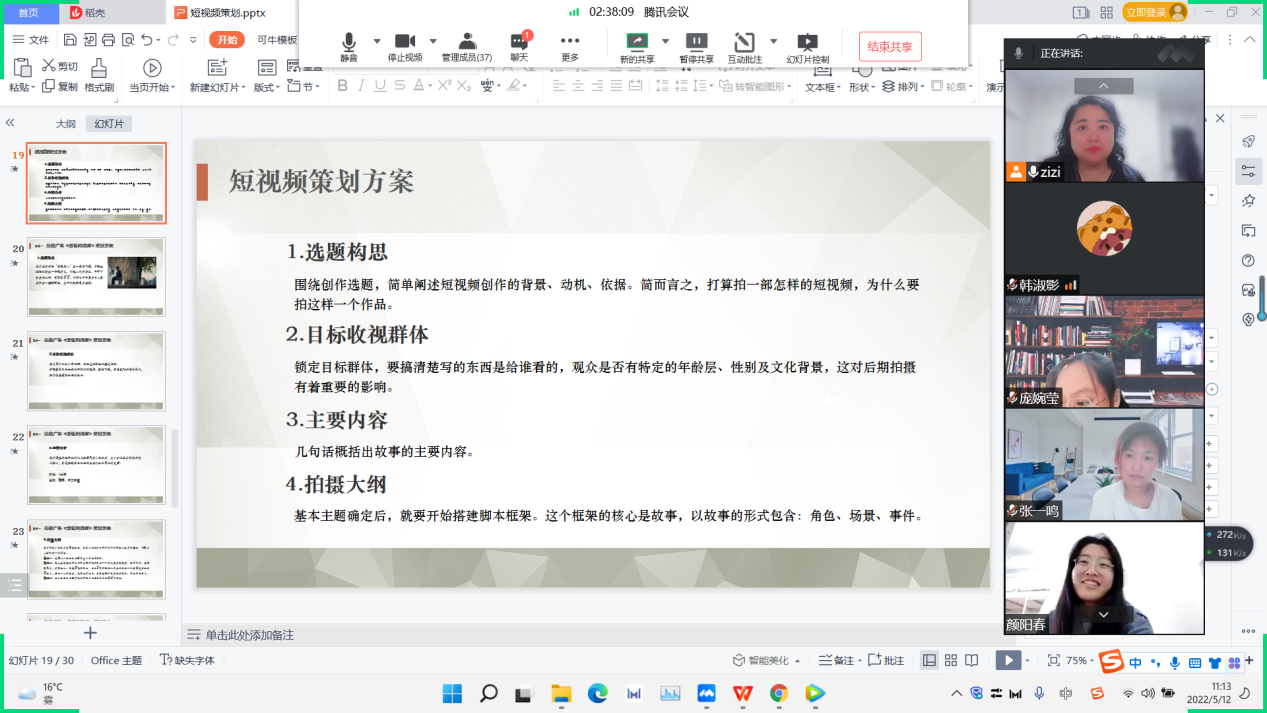Click the interactive annotation (互动批注) icon
This screenshot has height=713, width=1267.
[x=744, y=46]
